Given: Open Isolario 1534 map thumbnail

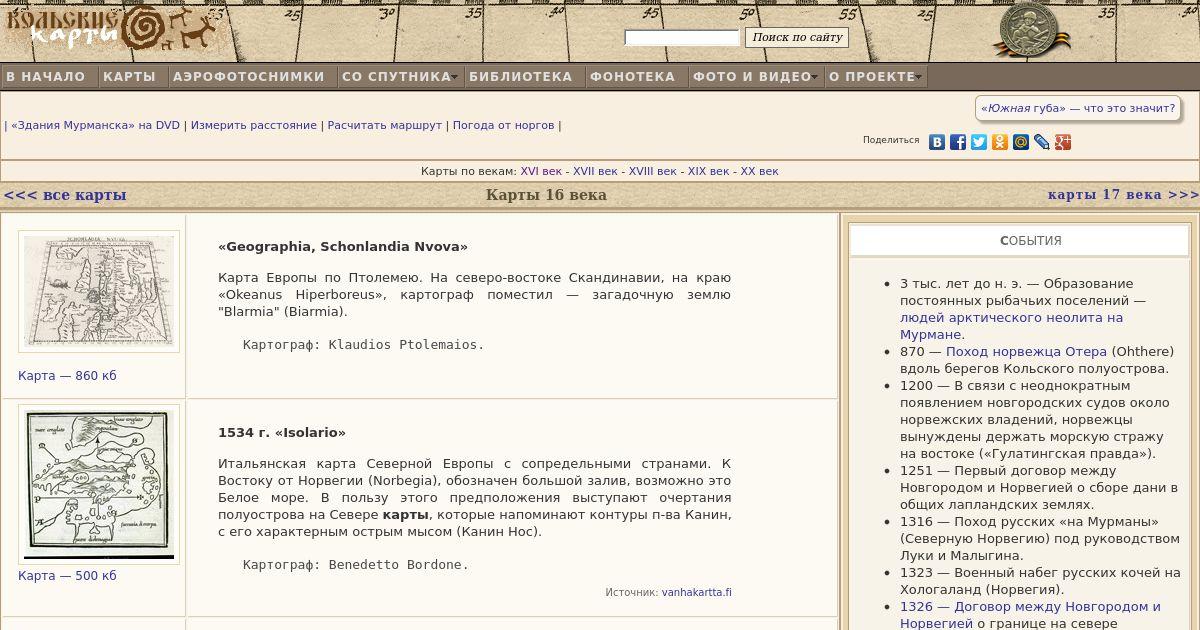Looking at the screenshot, I should (99, 484).
